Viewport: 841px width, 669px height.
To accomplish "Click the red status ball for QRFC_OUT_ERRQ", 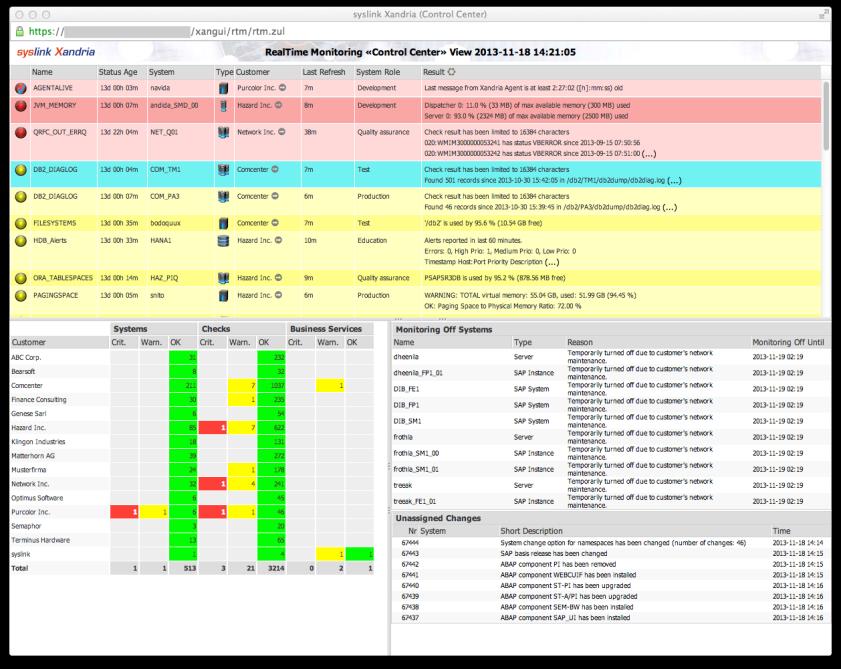I will [21, 133].
